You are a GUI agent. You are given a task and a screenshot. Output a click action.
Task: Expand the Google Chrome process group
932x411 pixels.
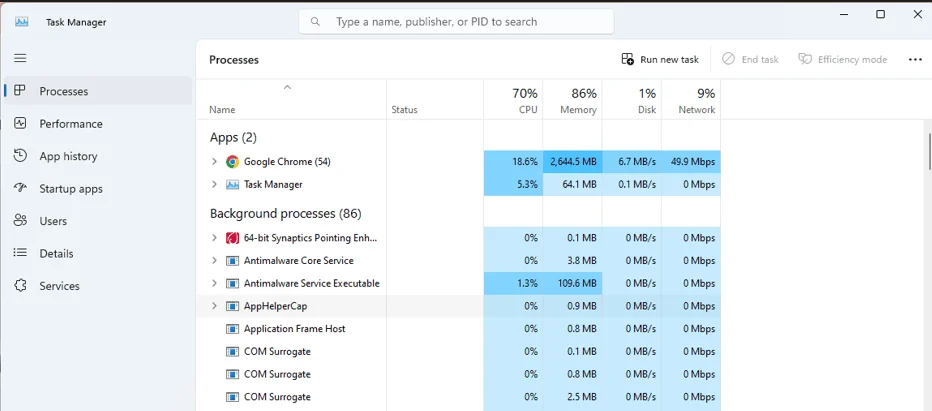click(x=215, y=162)
